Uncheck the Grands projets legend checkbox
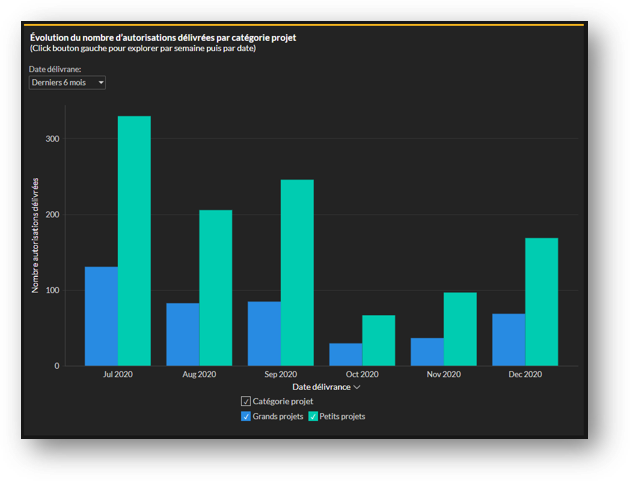Screen dimensions: 630x481 [x=245, y=416]
